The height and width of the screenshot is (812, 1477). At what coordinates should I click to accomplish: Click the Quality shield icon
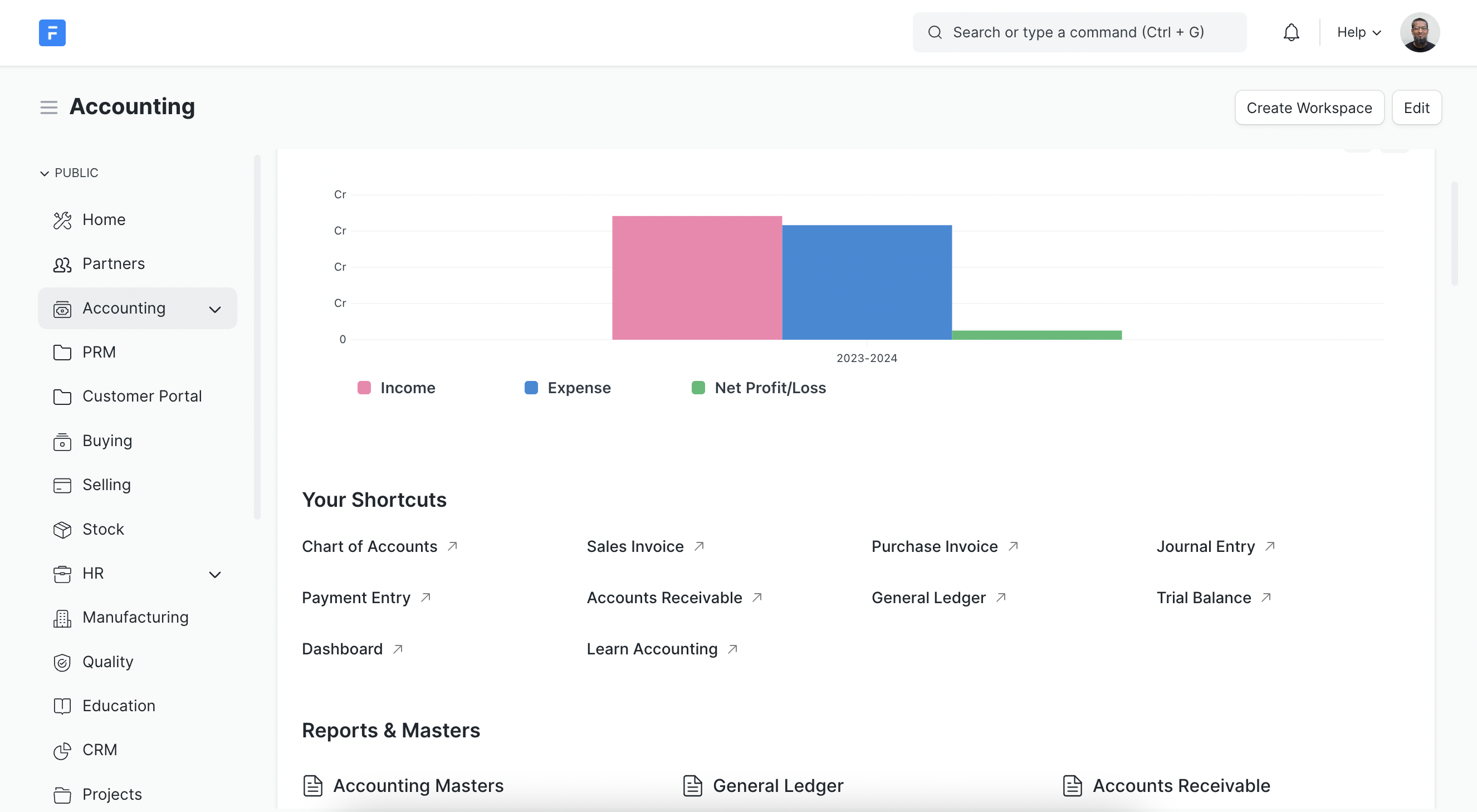(62, 662)
